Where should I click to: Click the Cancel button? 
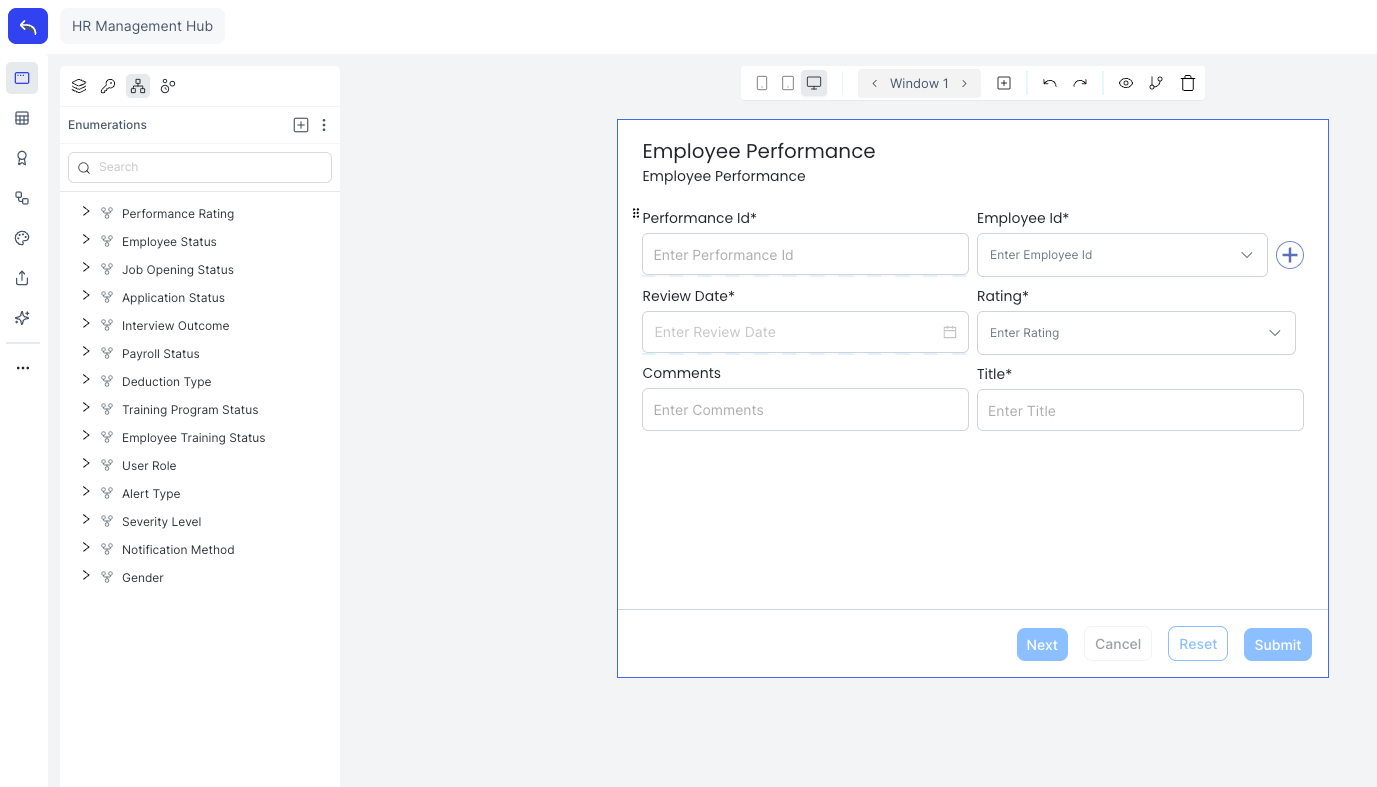point(1117,644)
